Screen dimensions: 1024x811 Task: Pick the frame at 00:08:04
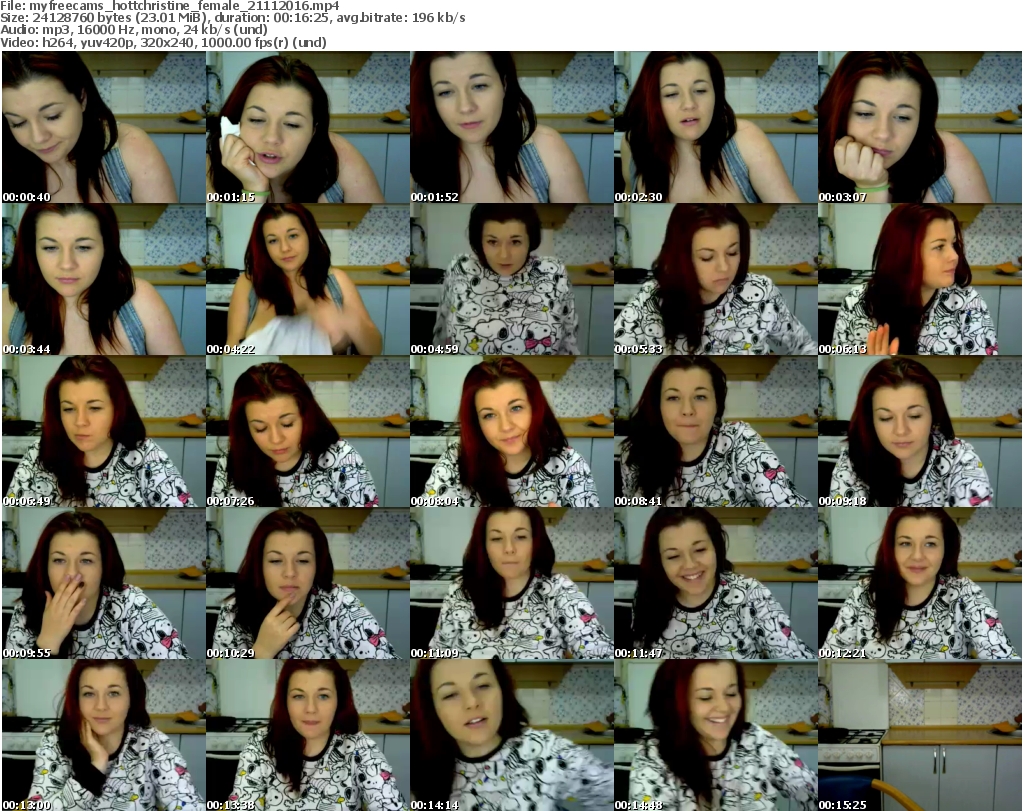click(511, 432)
